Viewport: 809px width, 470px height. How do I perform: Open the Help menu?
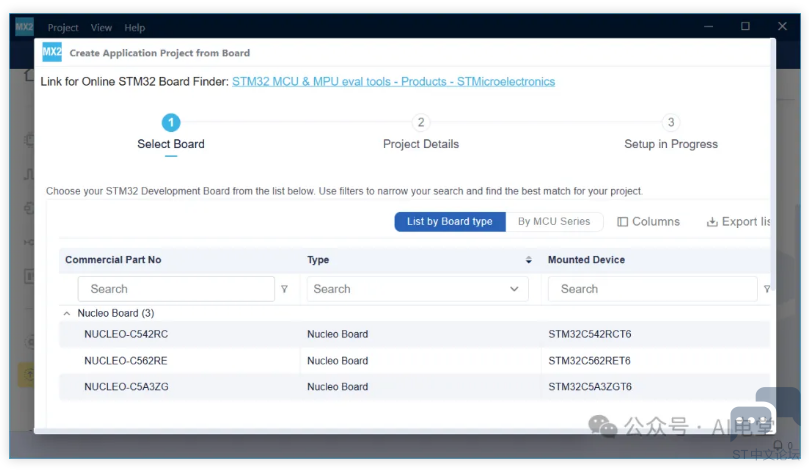[135, 28]
